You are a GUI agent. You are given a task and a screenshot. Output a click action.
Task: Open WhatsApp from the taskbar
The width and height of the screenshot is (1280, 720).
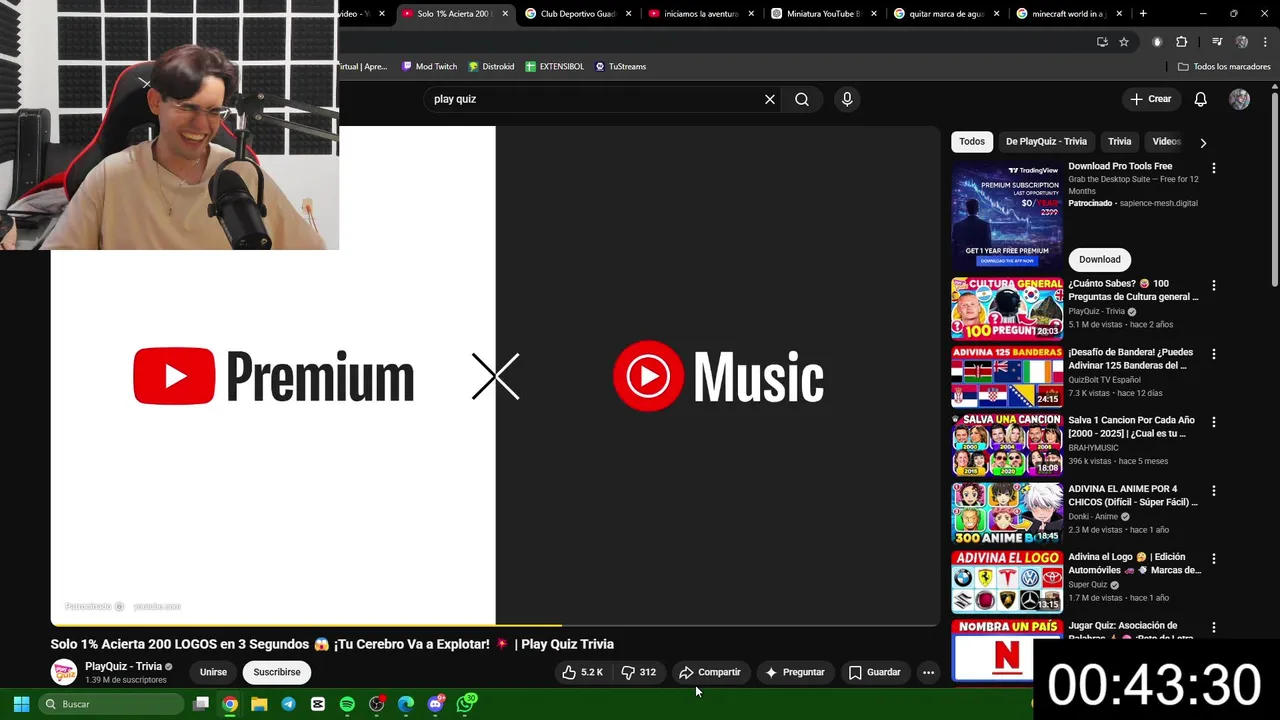pos(466,704)
